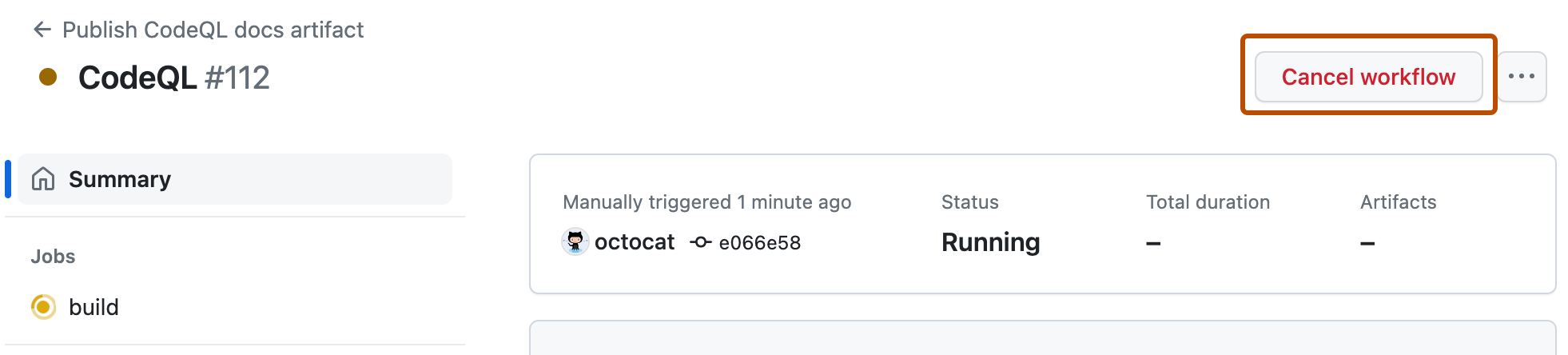Click the back arrow icon
1568x355 pixels.
(42, 30)
